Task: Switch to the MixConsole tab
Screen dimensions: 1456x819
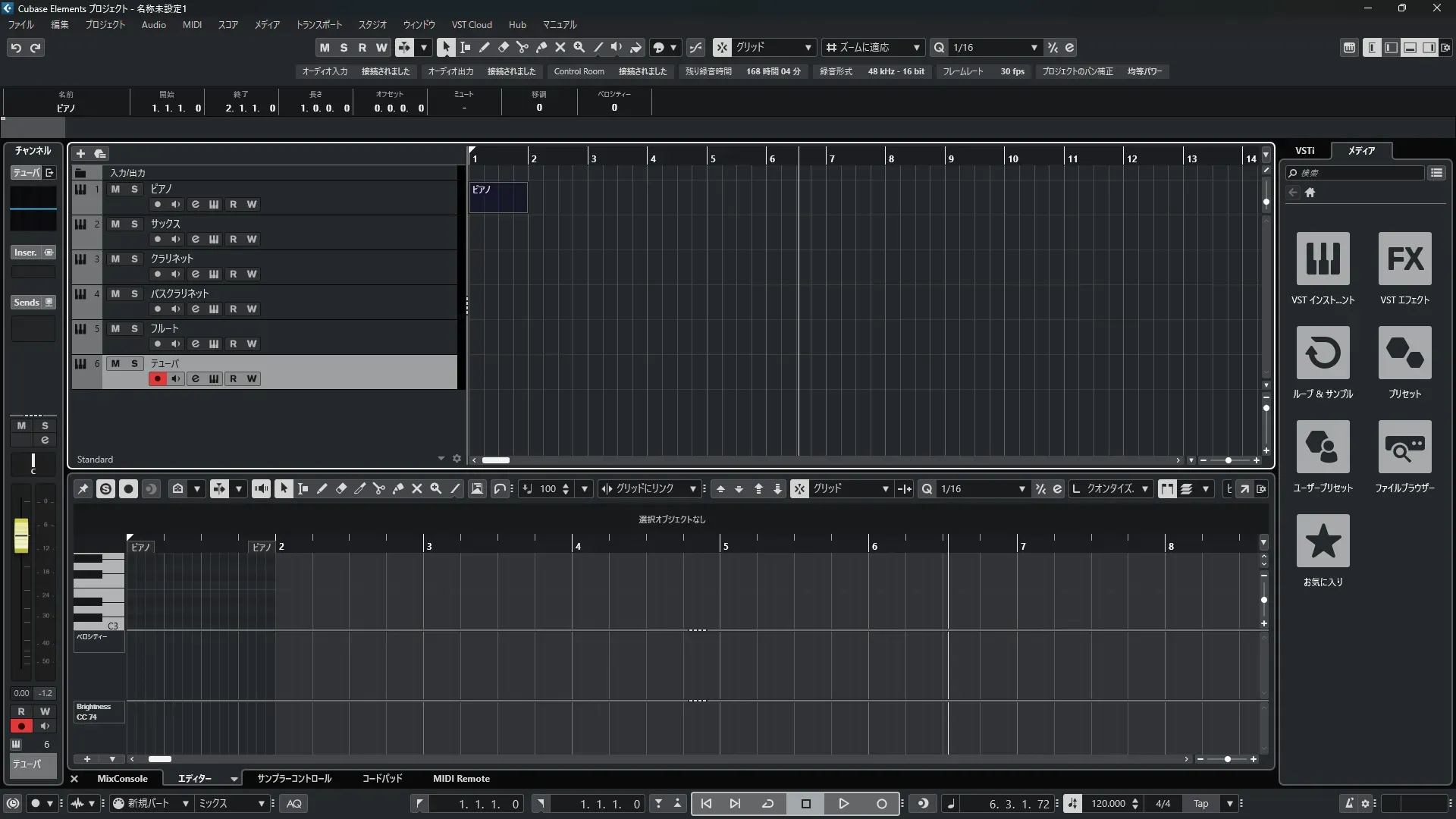Action: (122, 778)
